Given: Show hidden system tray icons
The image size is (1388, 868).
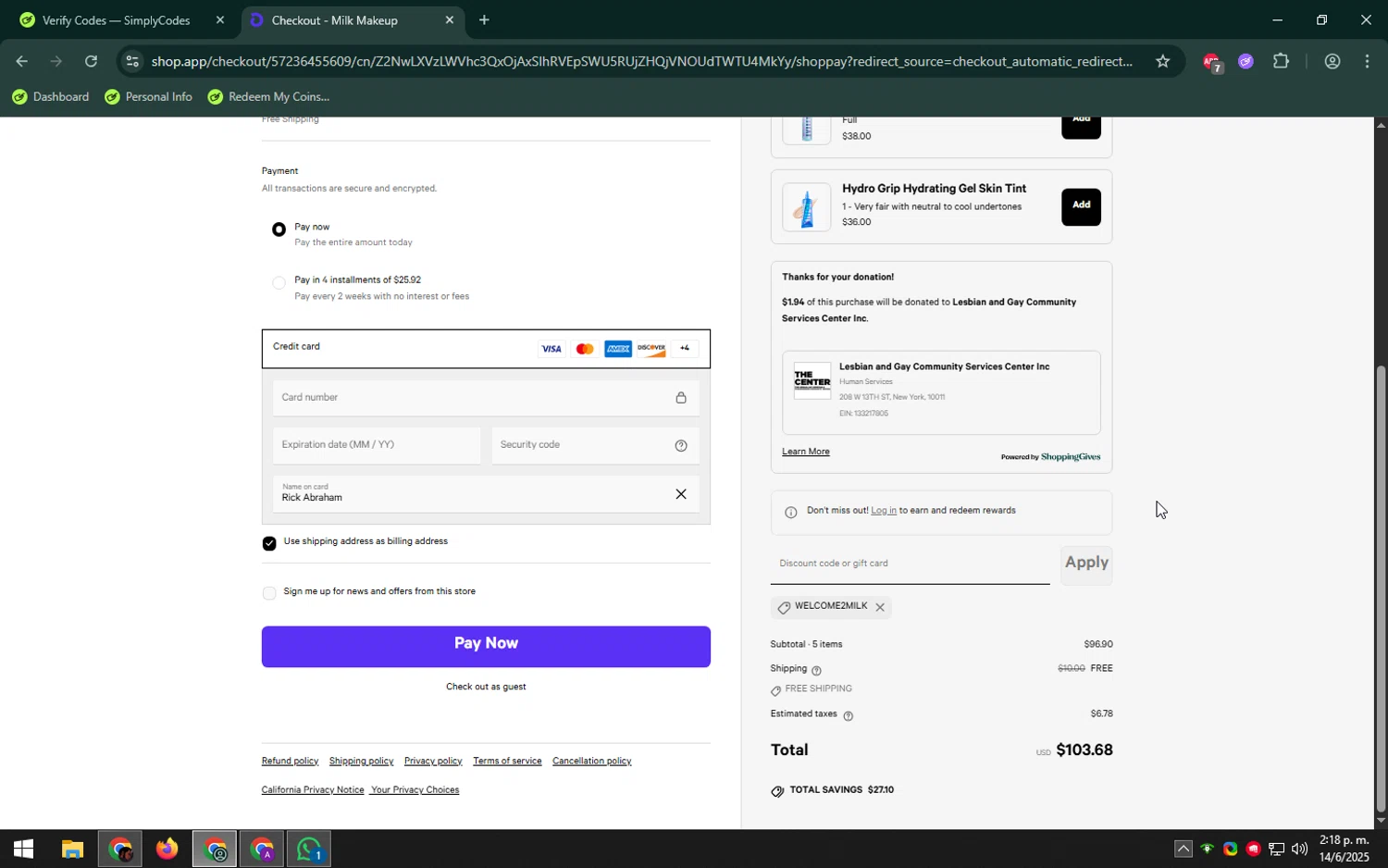Looking at the screenshot, I should pyautogui.click(x=1184, y=849).
